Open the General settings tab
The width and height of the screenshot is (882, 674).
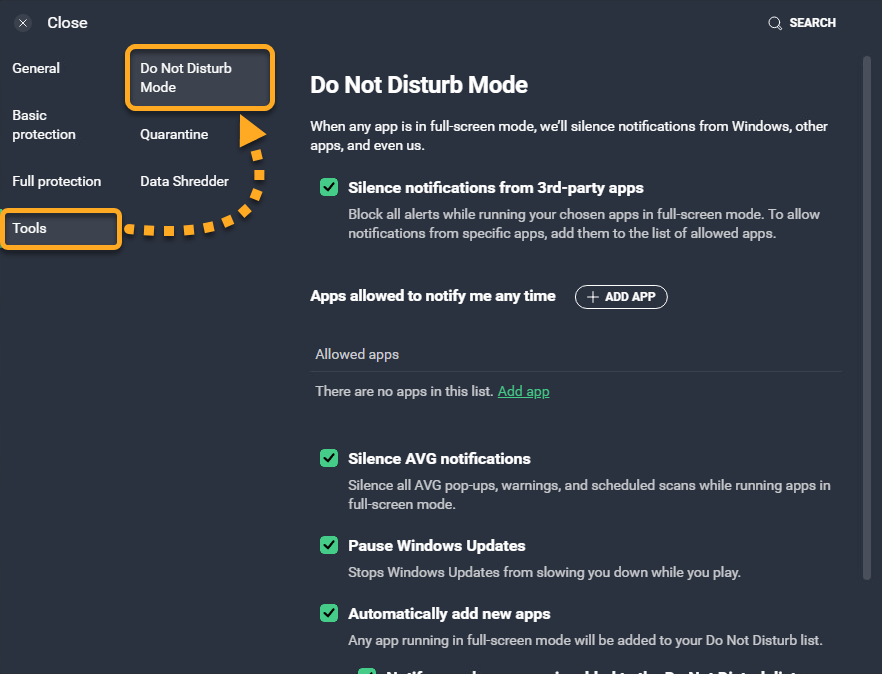[36, 68]
